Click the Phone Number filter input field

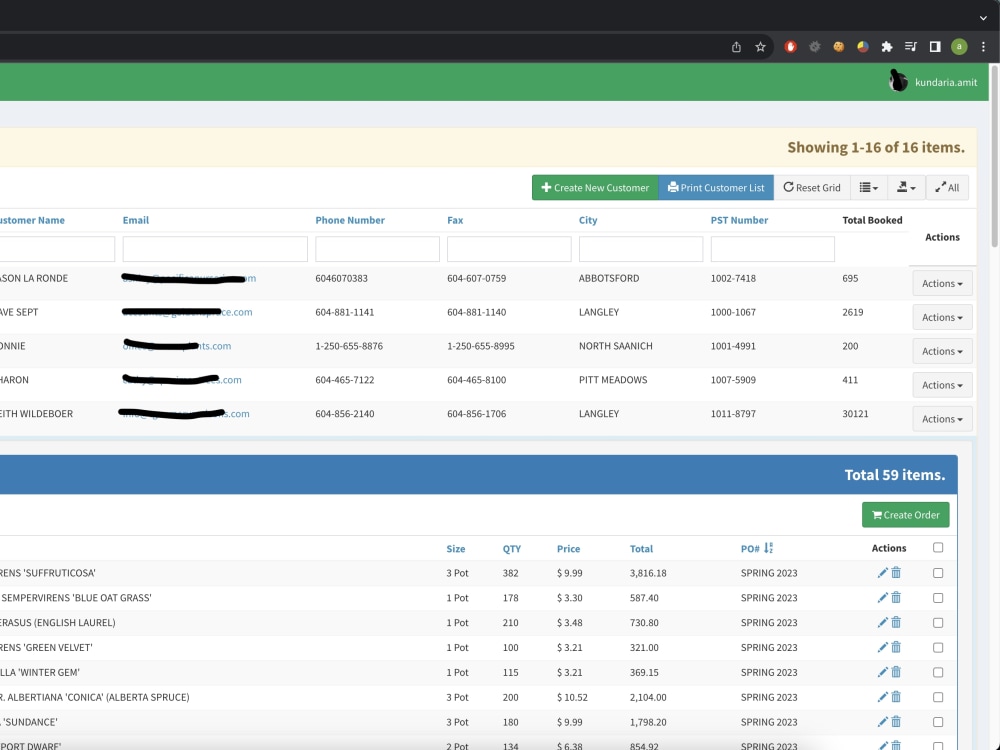[378, 249]
